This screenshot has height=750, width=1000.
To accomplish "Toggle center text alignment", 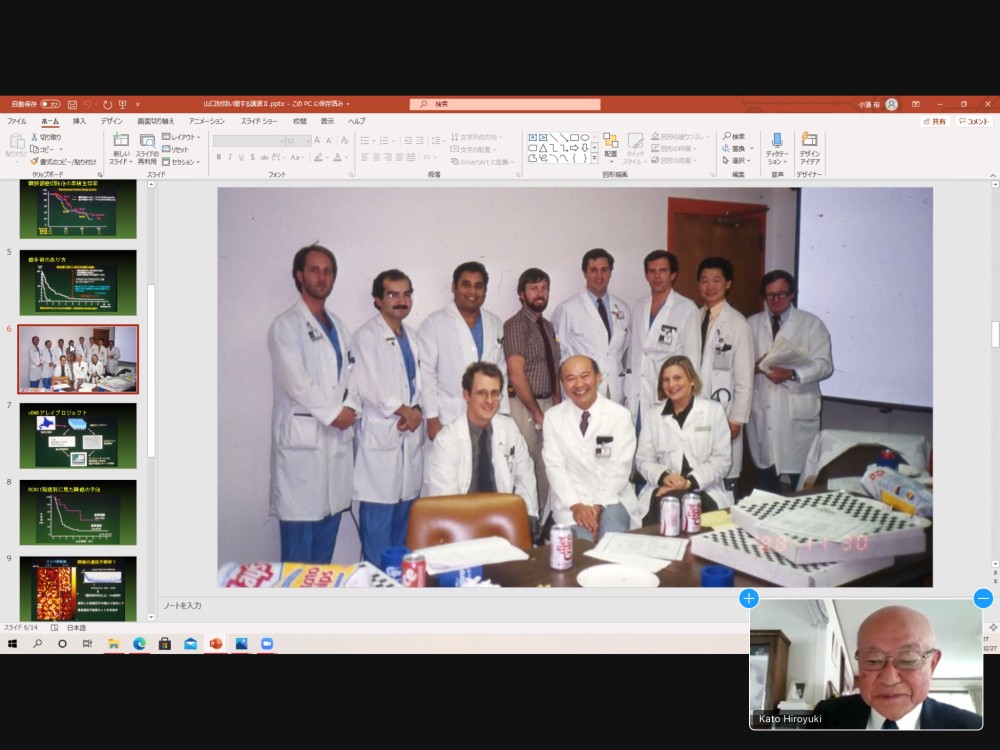I will pos(376,157).
